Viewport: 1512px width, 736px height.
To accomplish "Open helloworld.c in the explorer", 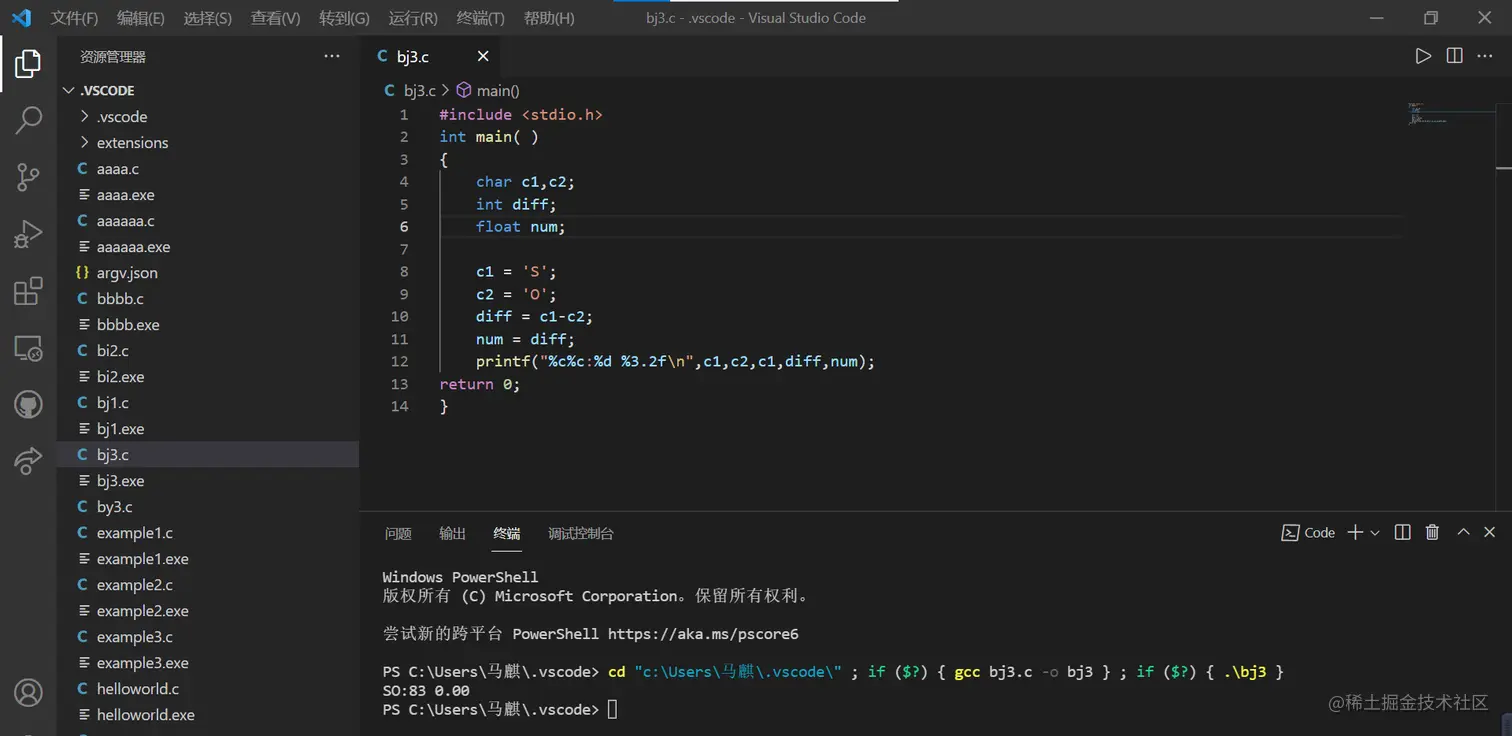I will point(208,688).
